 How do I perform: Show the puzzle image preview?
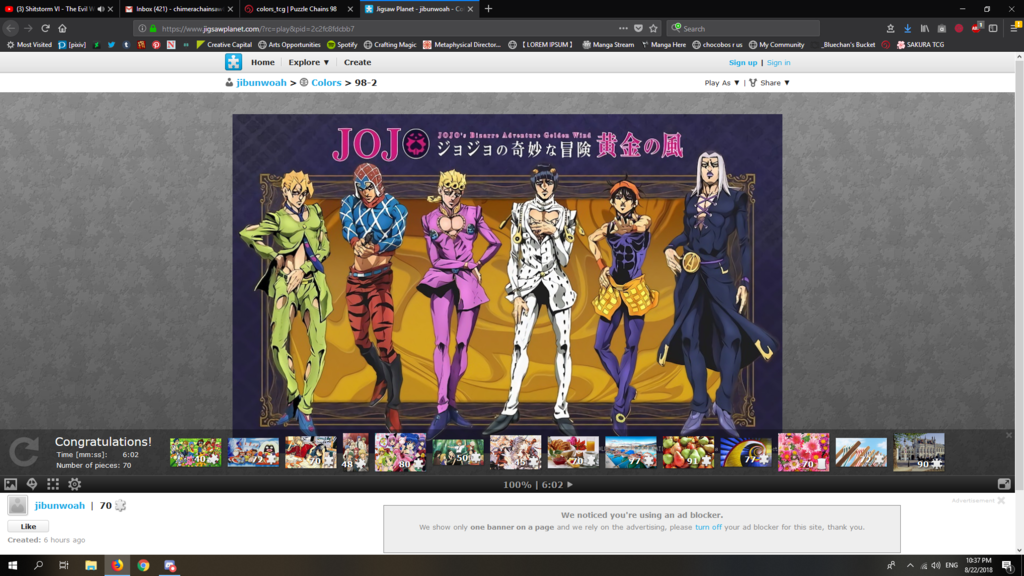pyautogui.click(x=10, y=484)
